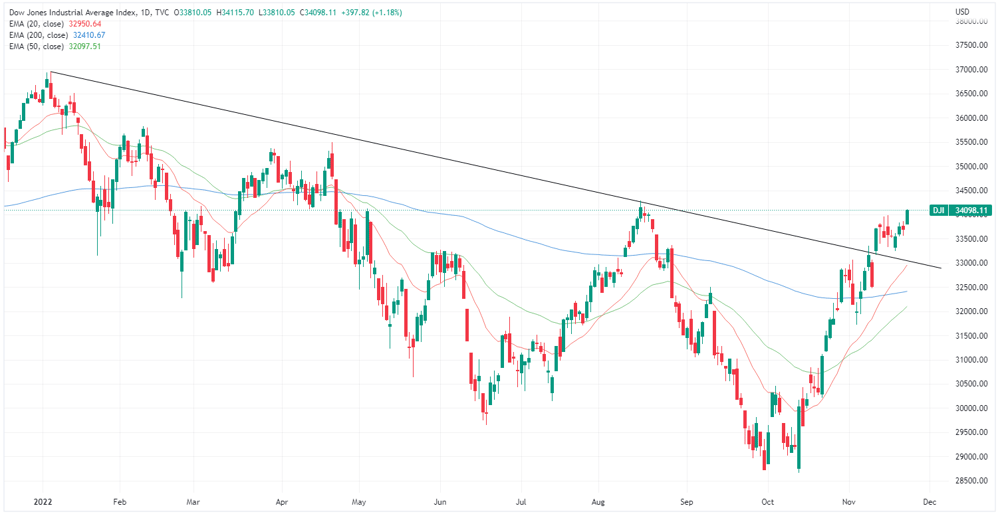The image size is (1000, 514).
Task: Click the Oct label on time axis
Action: click(768, 503)
